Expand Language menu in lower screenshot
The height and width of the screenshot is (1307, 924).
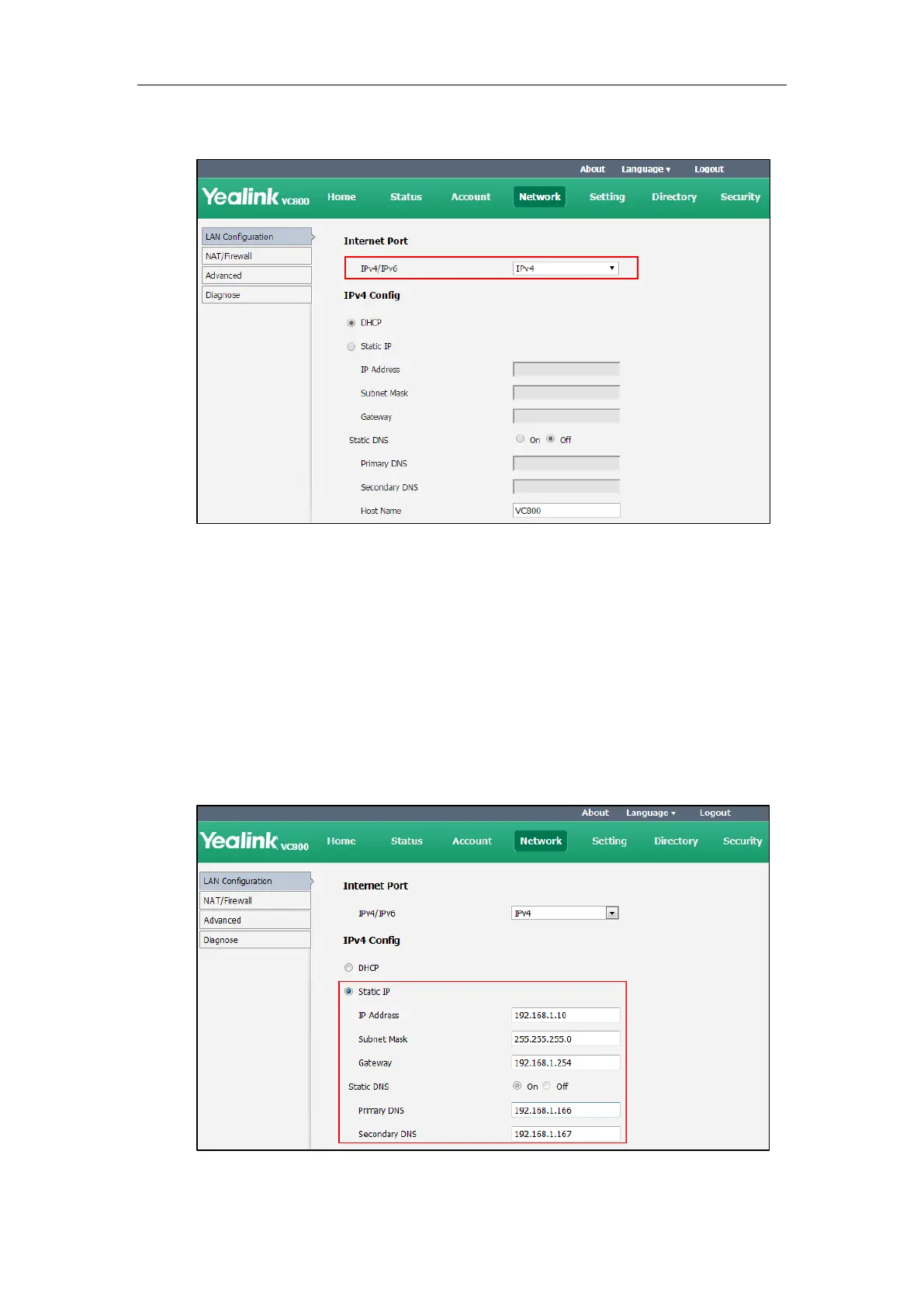[650, 813]
